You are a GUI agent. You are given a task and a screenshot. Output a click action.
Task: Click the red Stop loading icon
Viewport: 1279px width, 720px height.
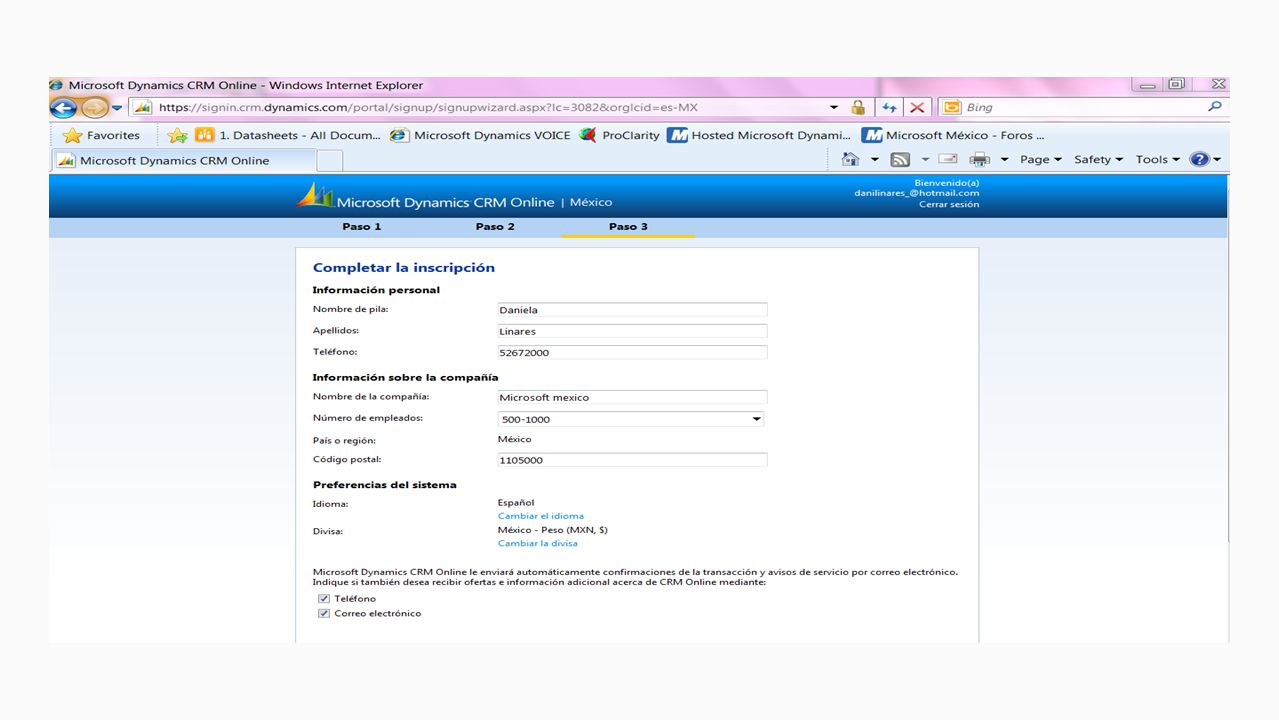click(917, 107)
